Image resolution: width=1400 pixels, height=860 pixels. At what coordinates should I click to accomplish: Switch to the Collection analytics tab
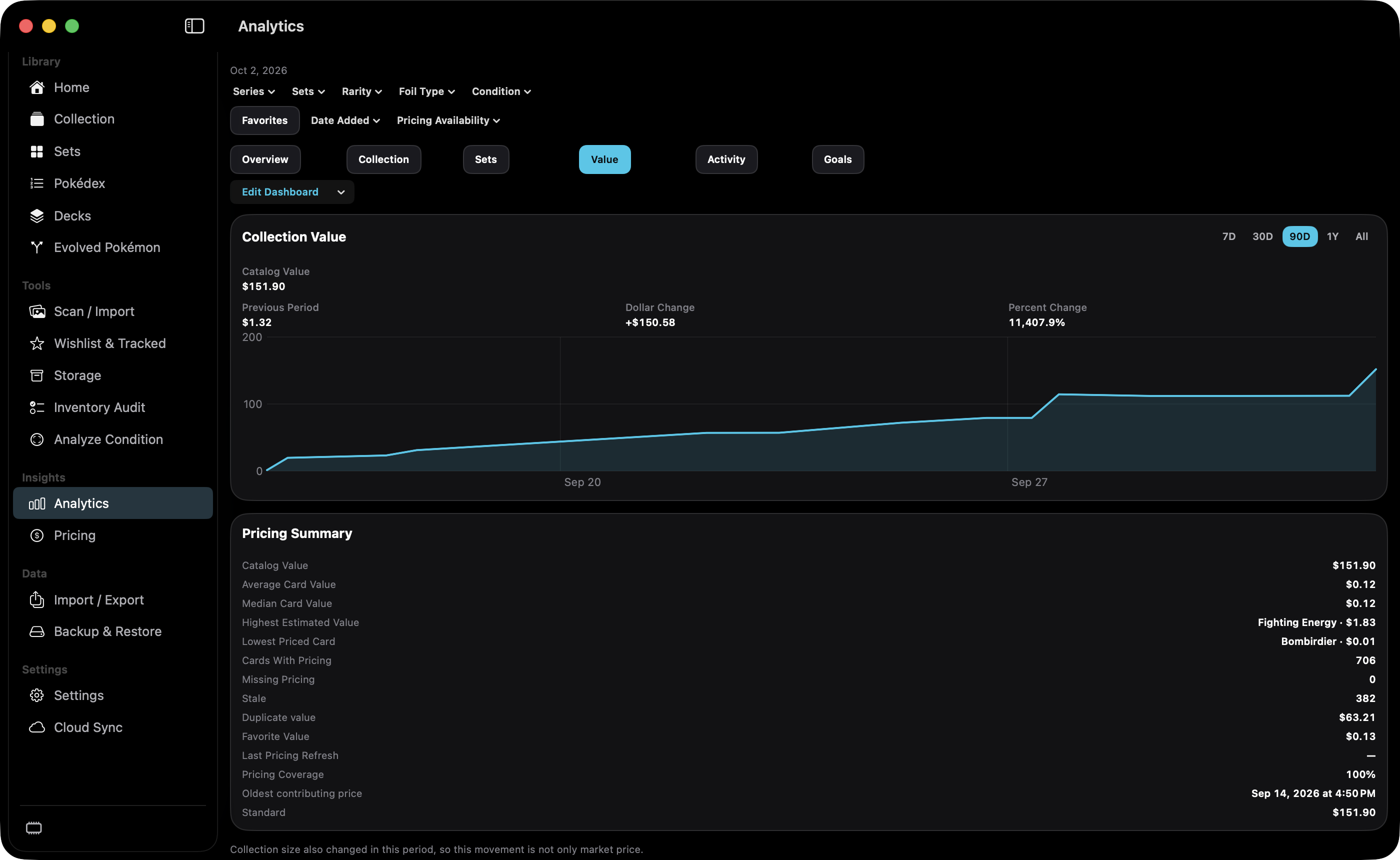point(384,159)
